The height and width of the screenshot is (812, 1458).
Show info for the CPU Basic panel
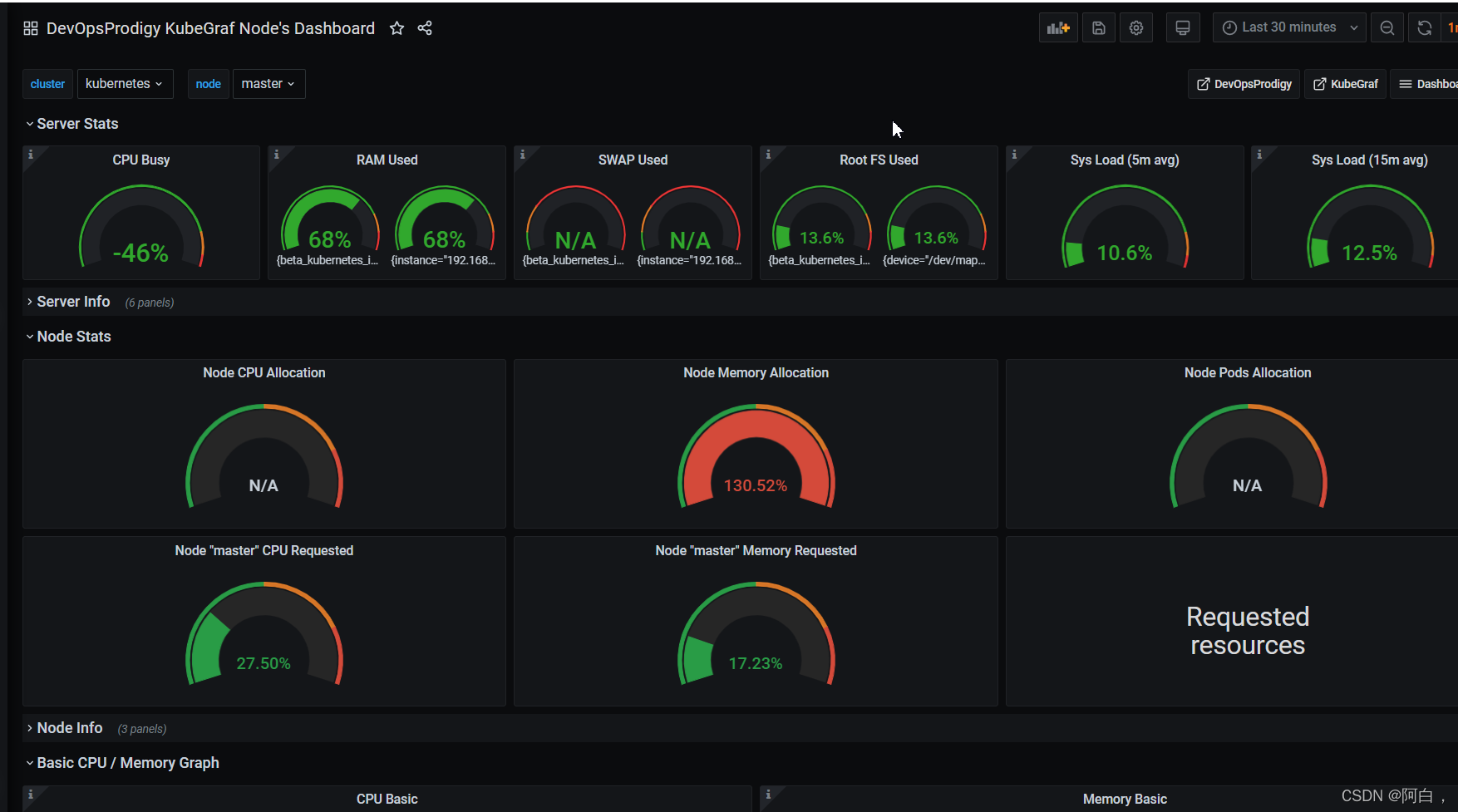pos(31,795)
